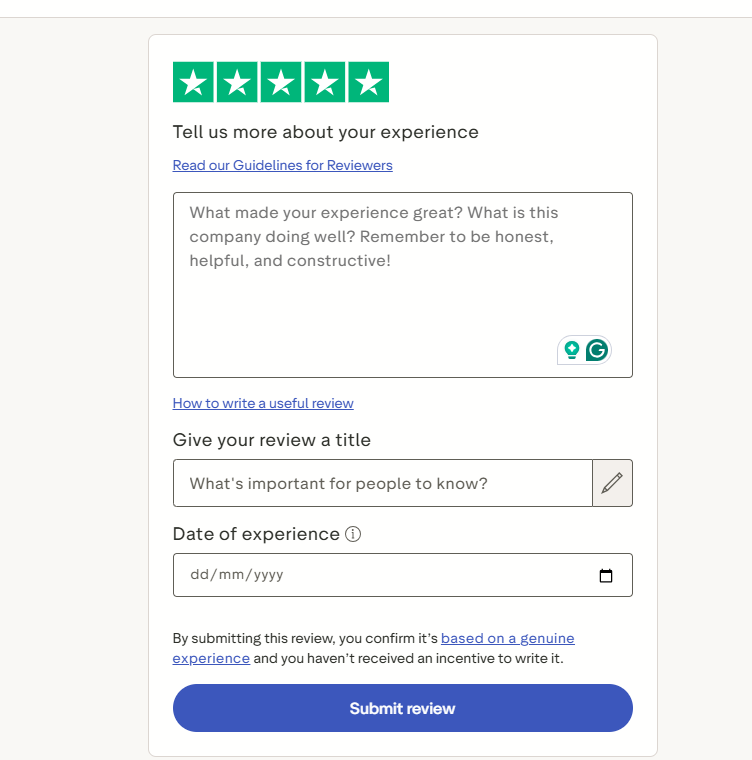Select the dd day segment
Image resolution: width=752 pixels, height=760 pixels.
[x=198, y=575]
